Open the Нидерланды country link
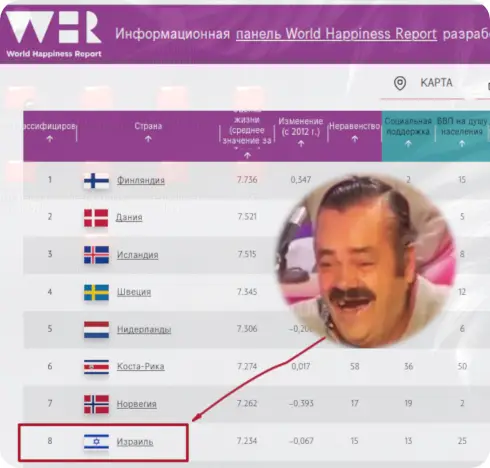 pos(144,329)
